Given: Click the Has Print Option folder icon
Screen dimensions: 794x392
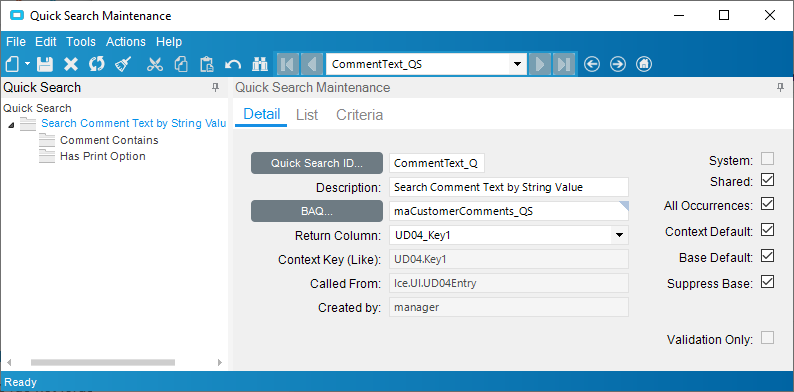Looking at the screenshot, I should (47, 156).
